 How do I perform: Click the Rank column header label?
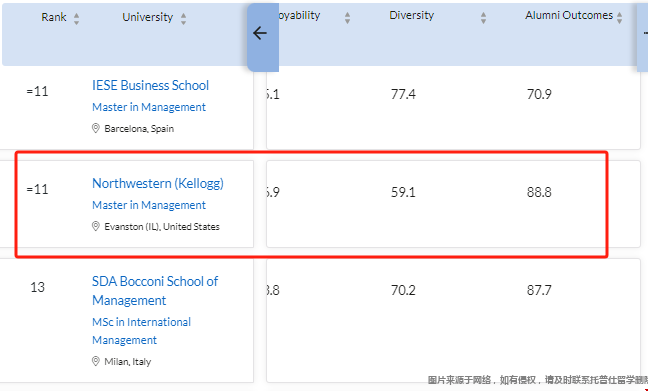click(54, 17)
